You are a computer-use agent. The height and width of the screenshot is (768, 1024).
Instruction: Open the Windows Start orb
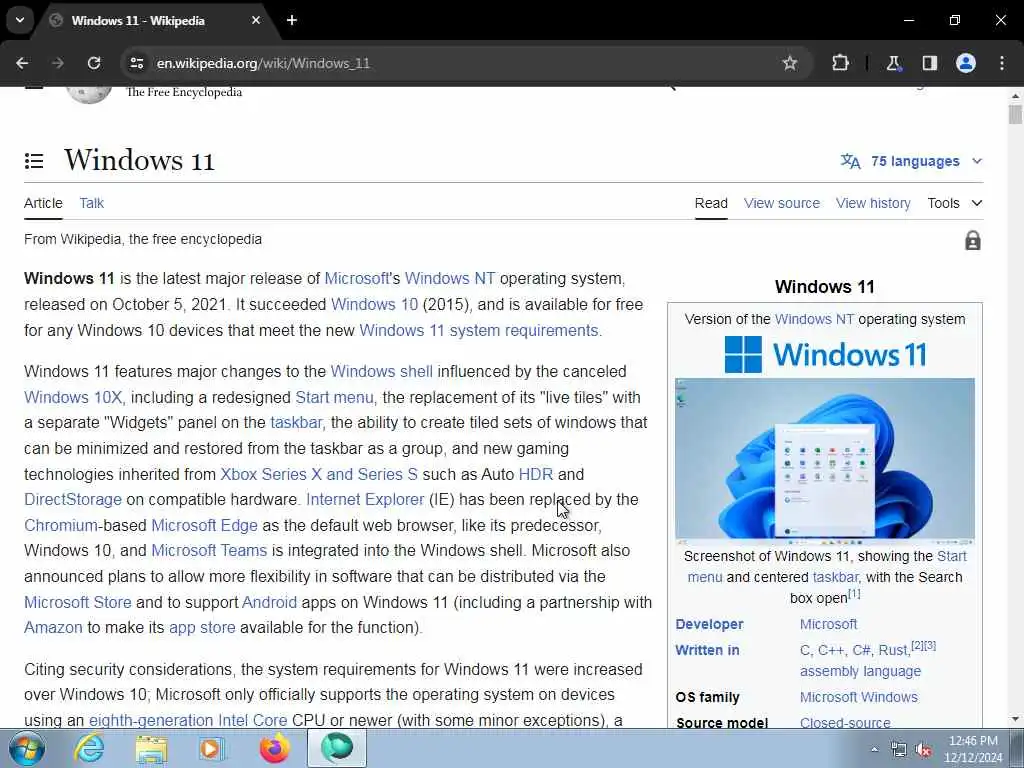27,748
